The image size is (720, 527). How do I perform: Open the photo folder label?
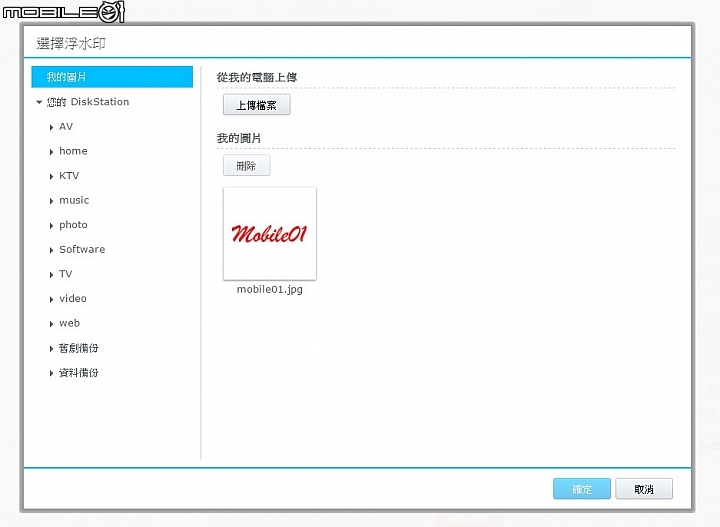[73, 225]
